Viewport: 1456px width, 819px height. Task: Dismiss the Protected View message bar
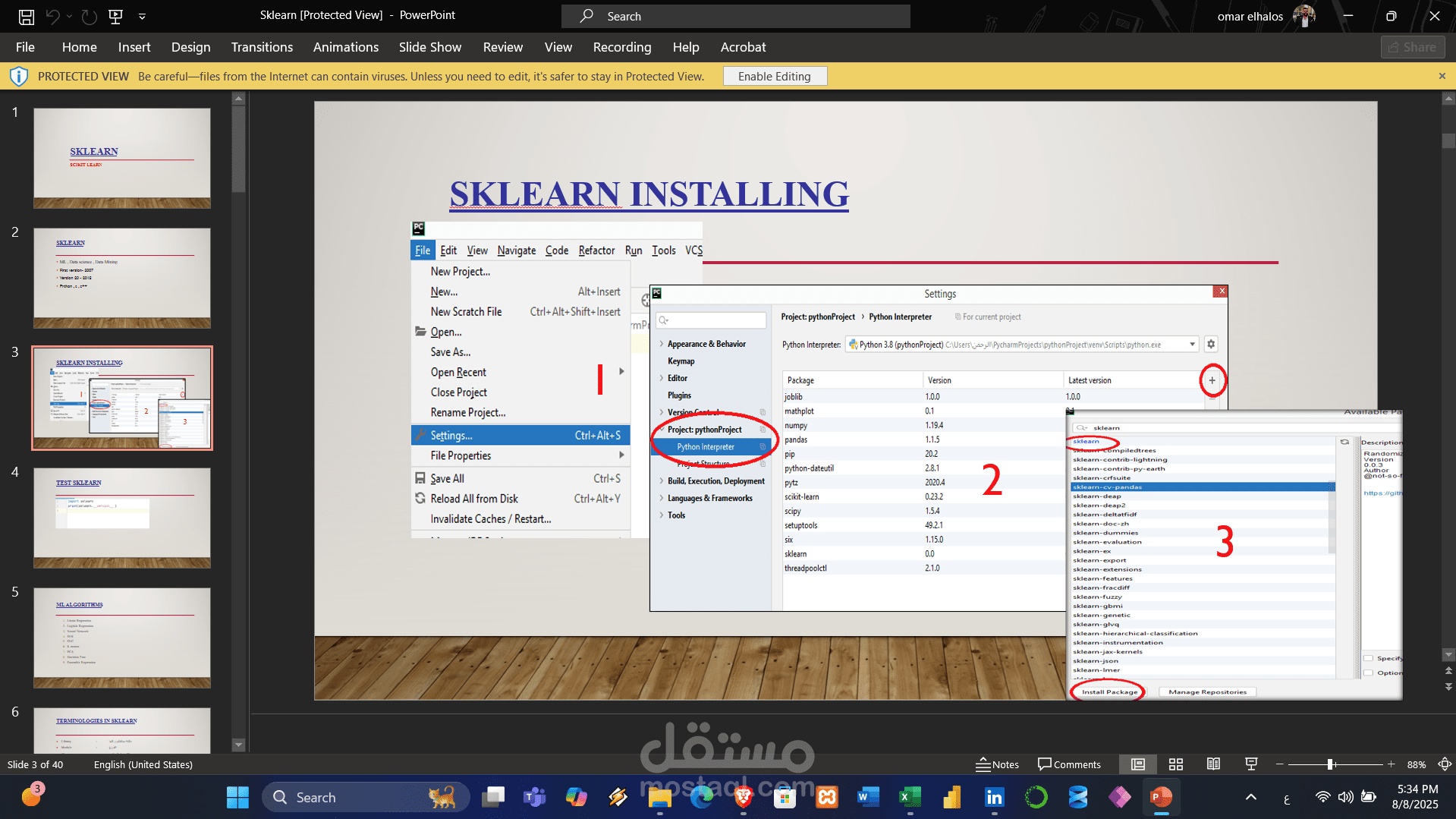[x=1442, y=76]
